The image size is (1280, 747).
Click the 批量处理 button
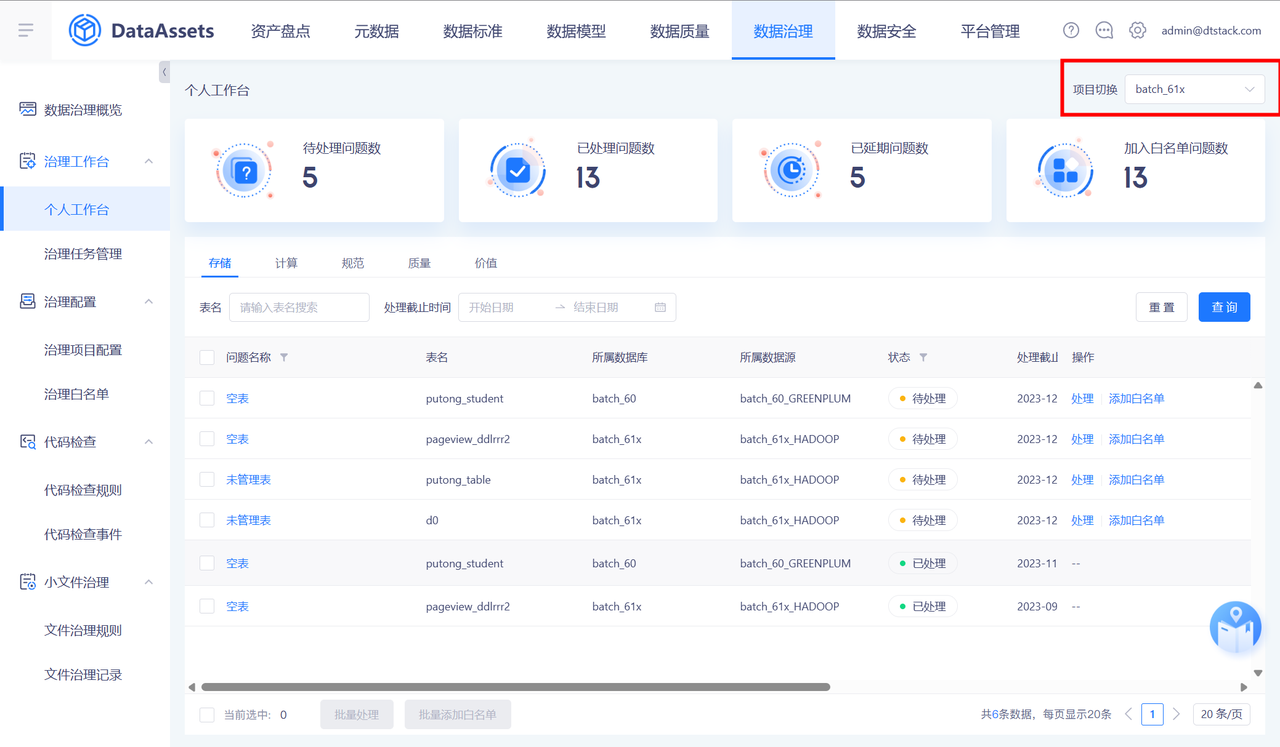[x=357, y=715]
